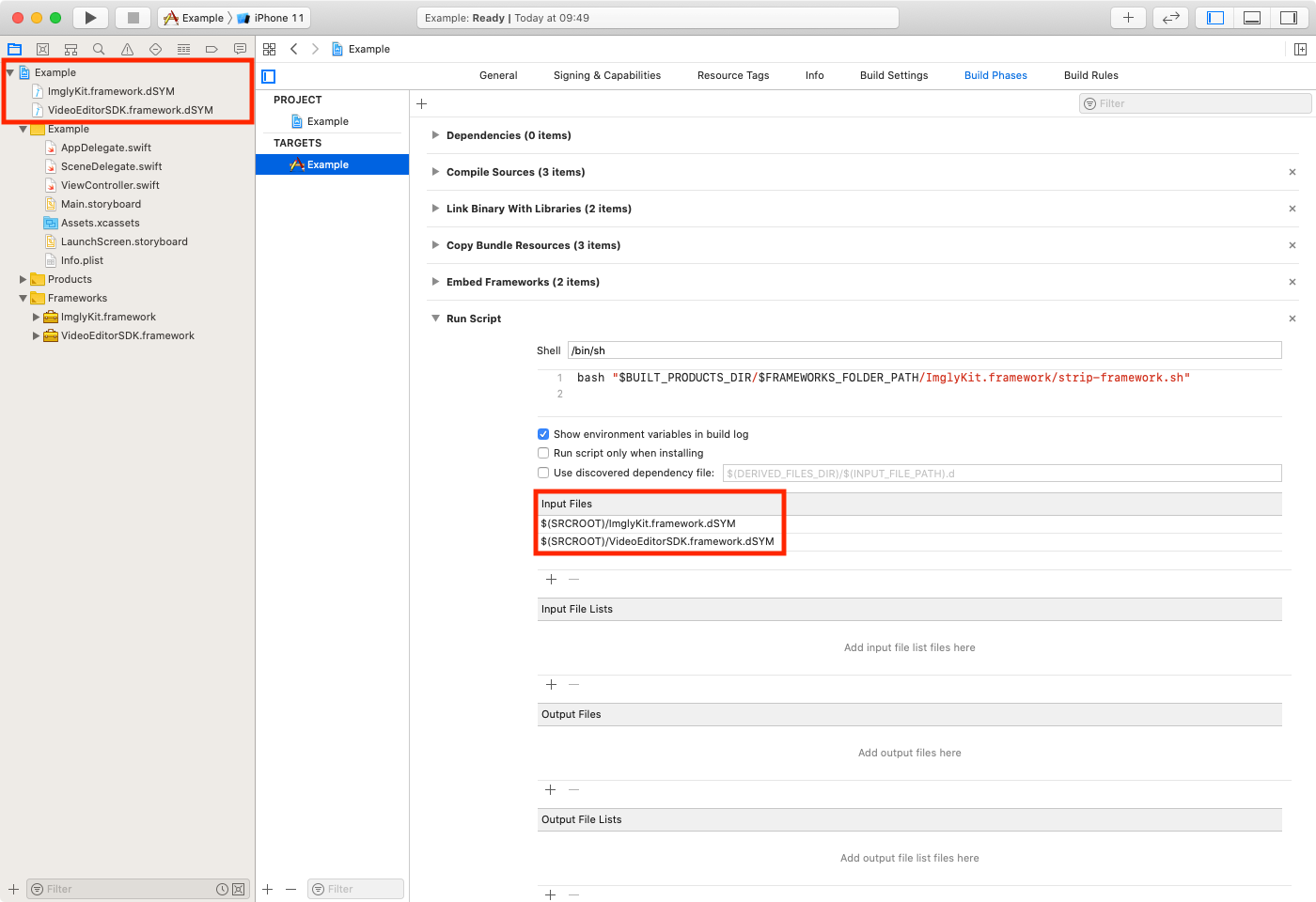Collapse the Frameworks group

click(x=23, y=298)
